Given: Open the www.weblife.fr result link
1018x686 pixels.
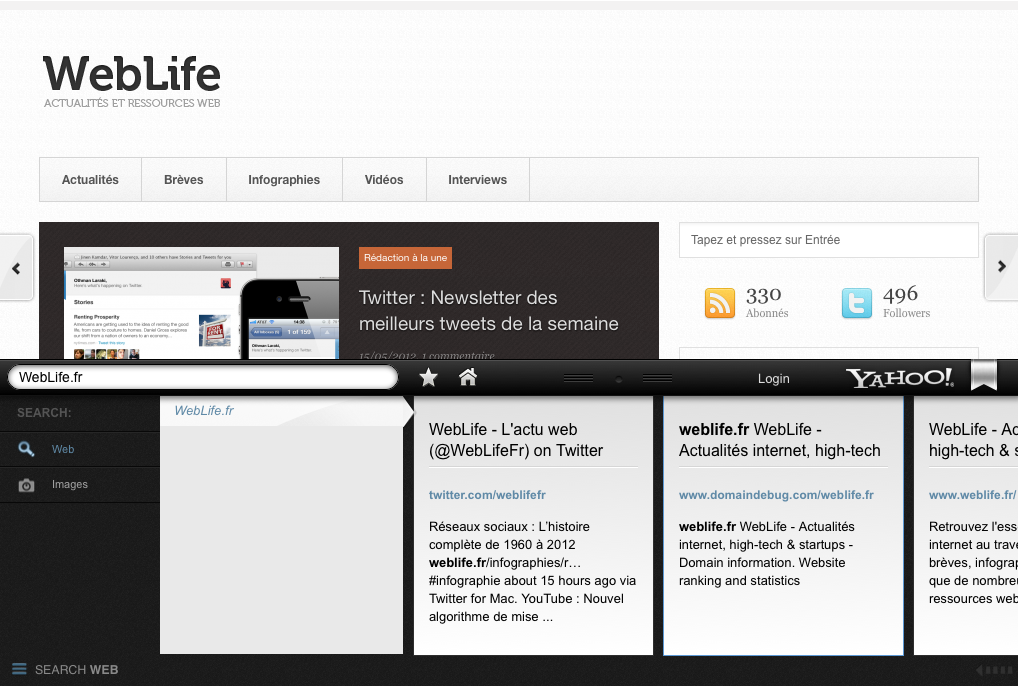Looking at the screenshot, I should click(973, 495).
